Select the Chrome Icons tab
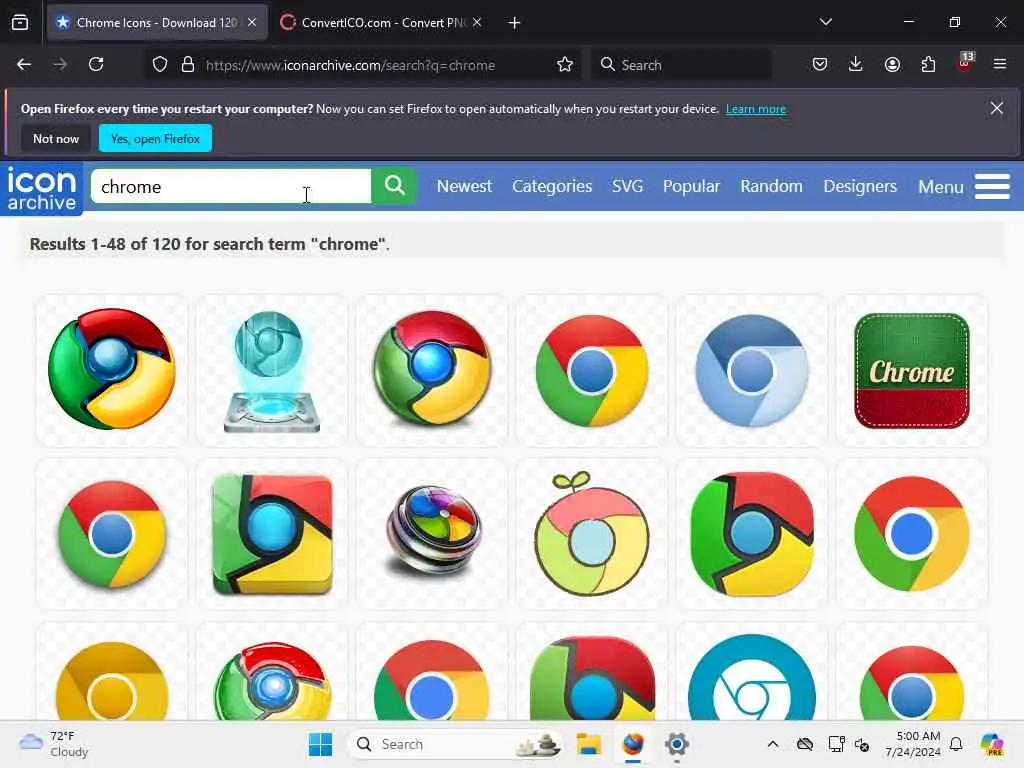Image resolution: width=1024 pixels, height=768 pixels. click(157, 23)
